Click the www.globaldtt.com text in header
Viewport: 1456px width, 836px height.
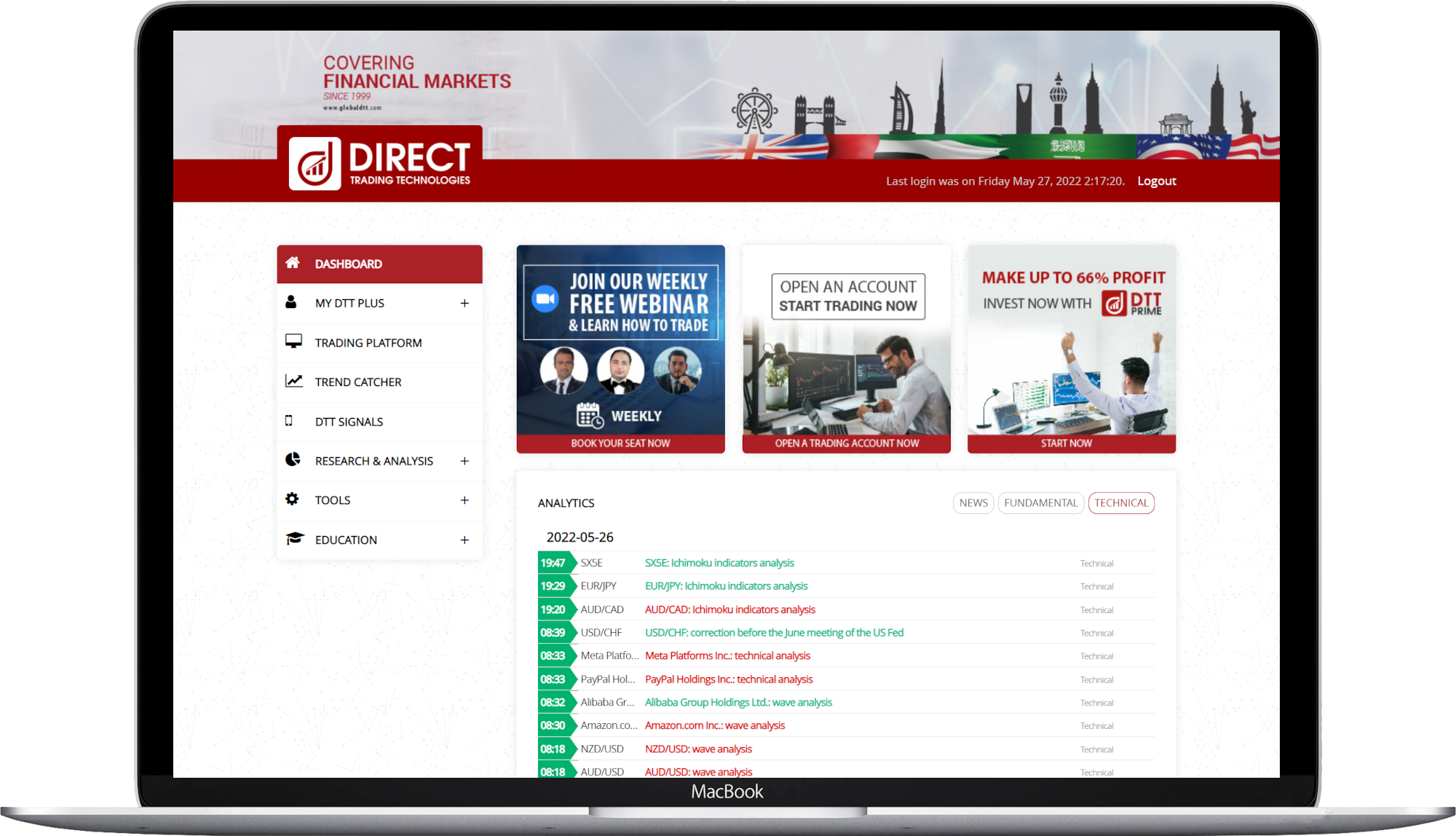click(352, 108)
